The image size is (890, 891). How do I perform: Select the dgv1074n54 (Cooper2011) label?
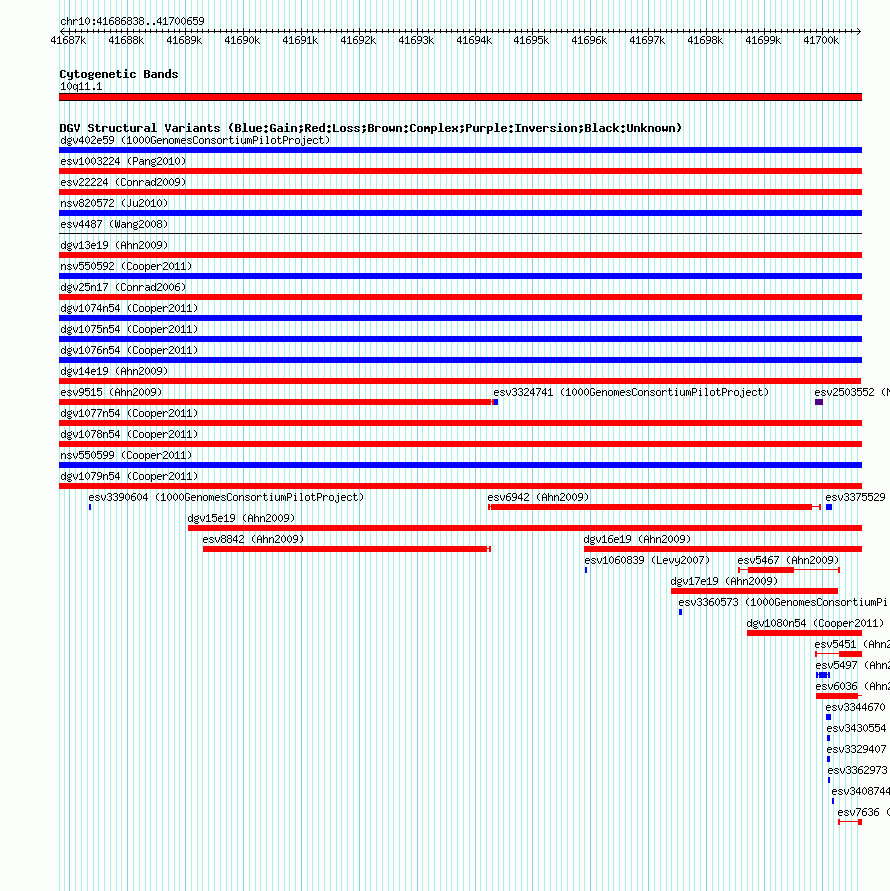tap(129, 309)
